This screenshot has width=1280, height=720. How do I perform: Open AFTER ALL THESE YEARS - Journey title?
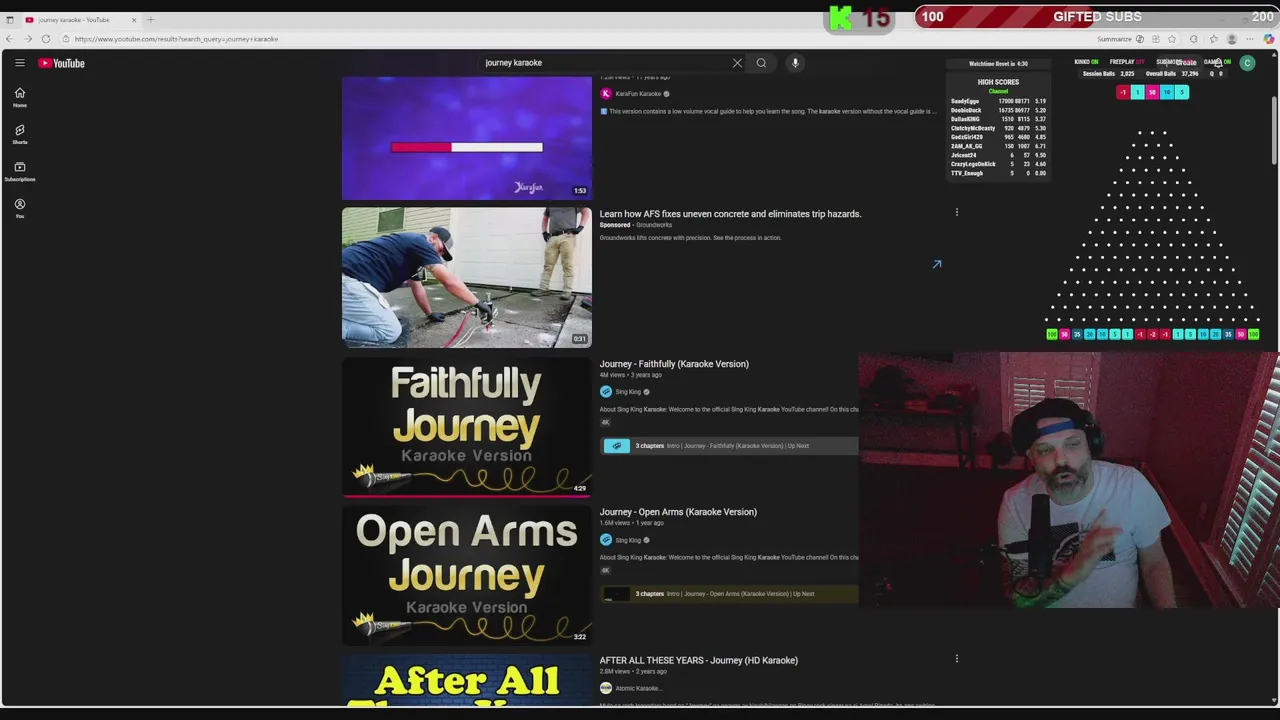pos(698,660)
